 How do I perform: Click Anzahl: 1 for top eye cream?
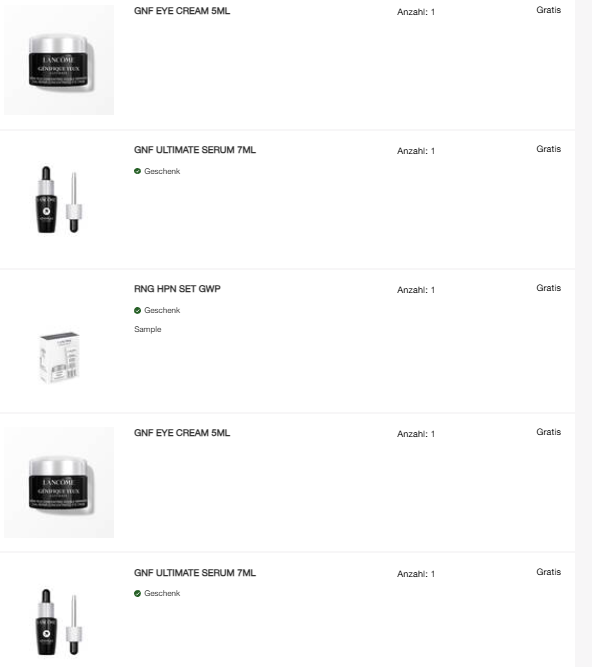pyautogui.click(x=416, y=12)
